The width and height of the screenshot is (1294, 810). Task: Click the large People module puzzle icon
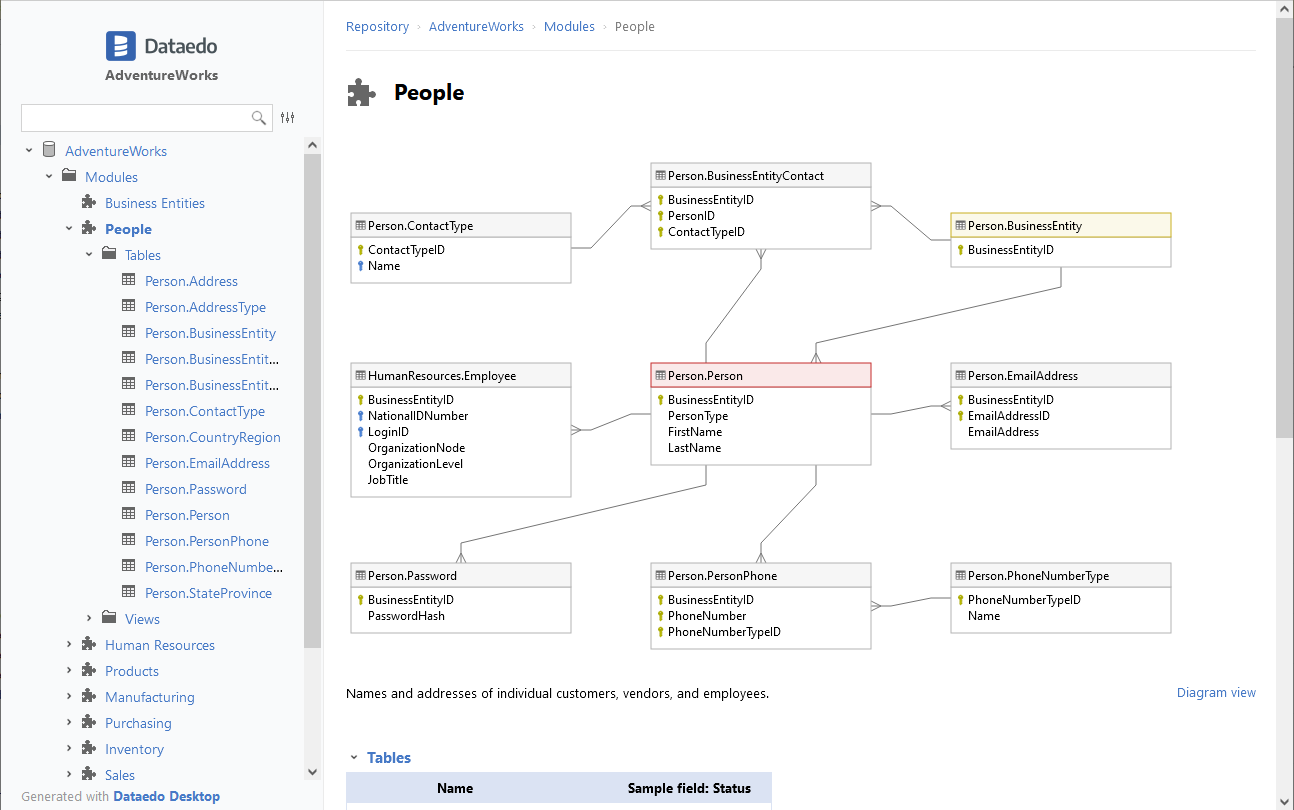361,93
